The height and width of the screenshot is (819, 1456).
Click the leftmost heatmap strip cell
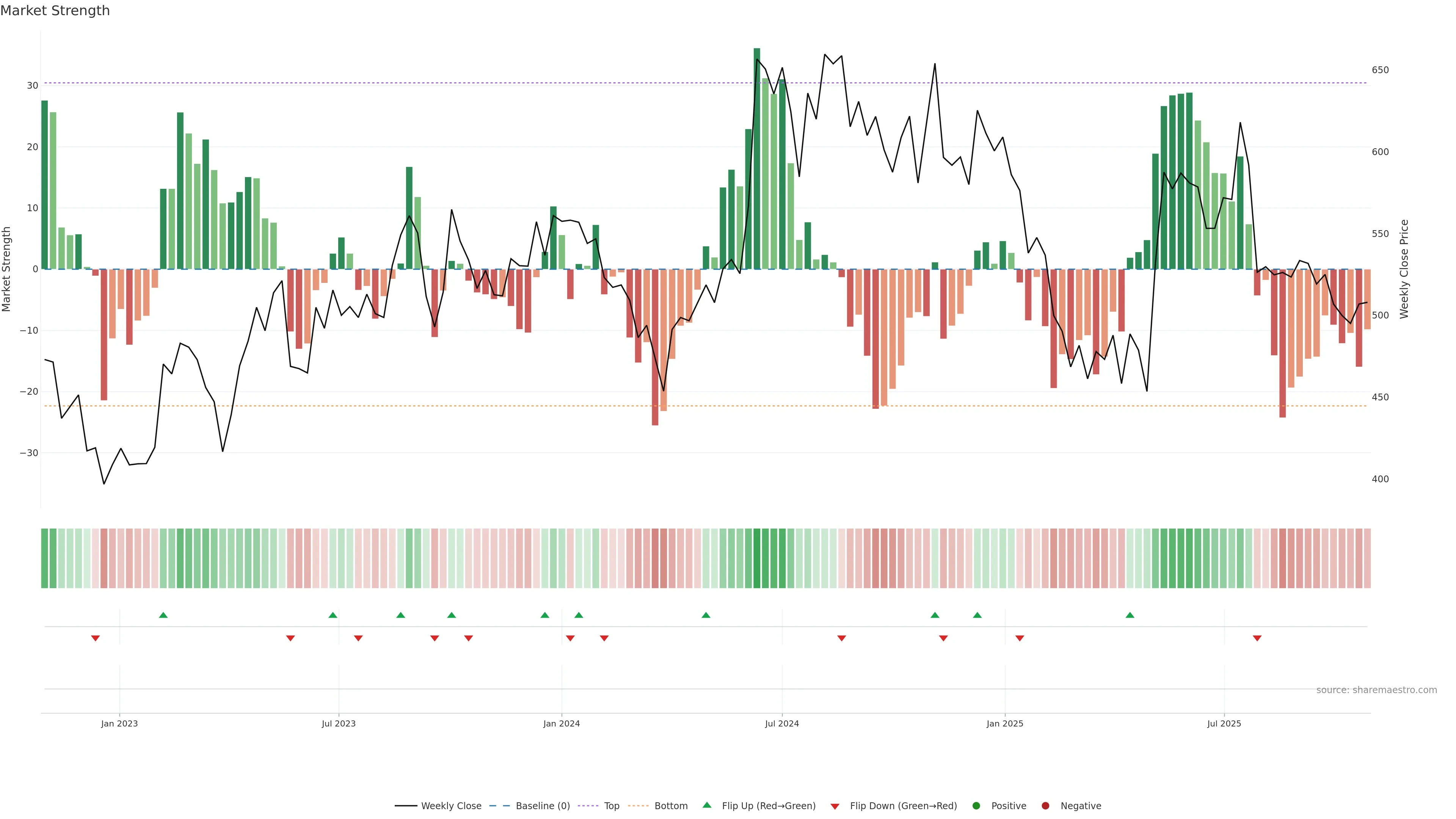(x=44, y=559)
